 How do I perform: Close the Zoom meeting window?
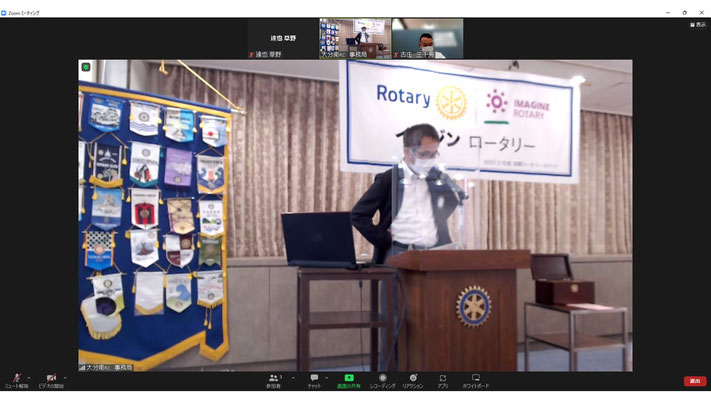[x=701, y=13]
